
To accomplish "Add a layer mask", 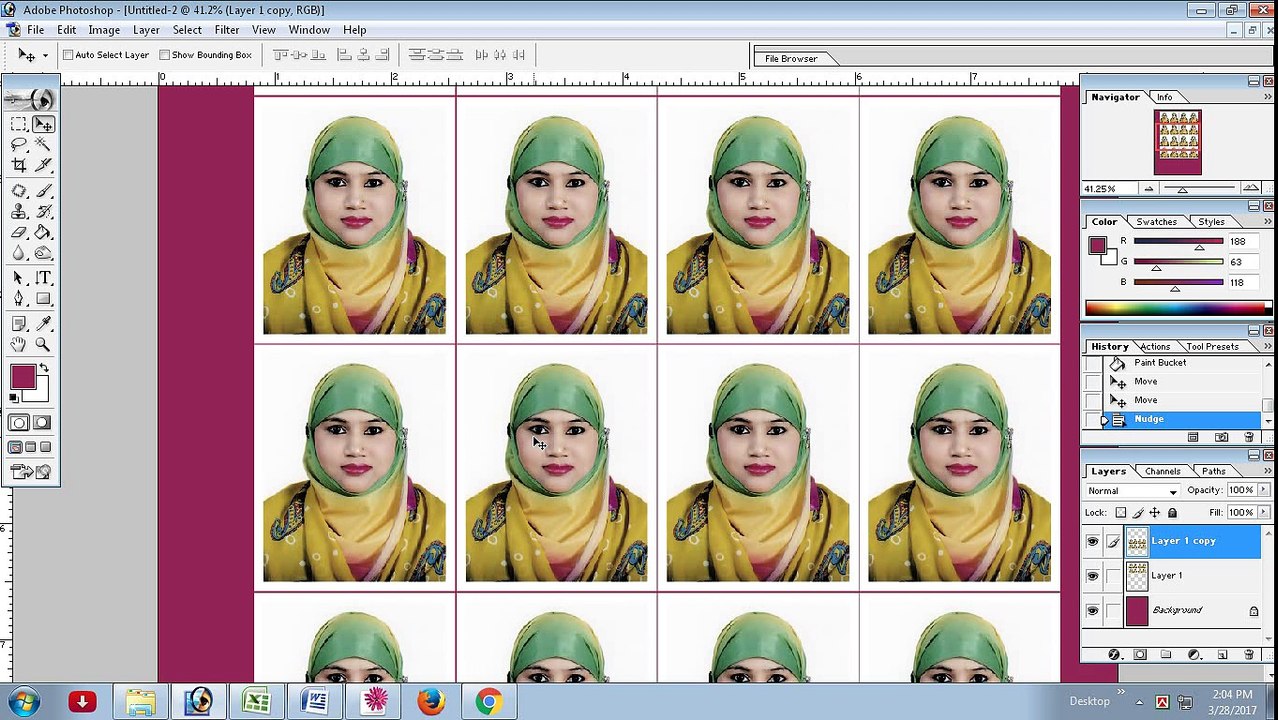I will coord(1140,655).
